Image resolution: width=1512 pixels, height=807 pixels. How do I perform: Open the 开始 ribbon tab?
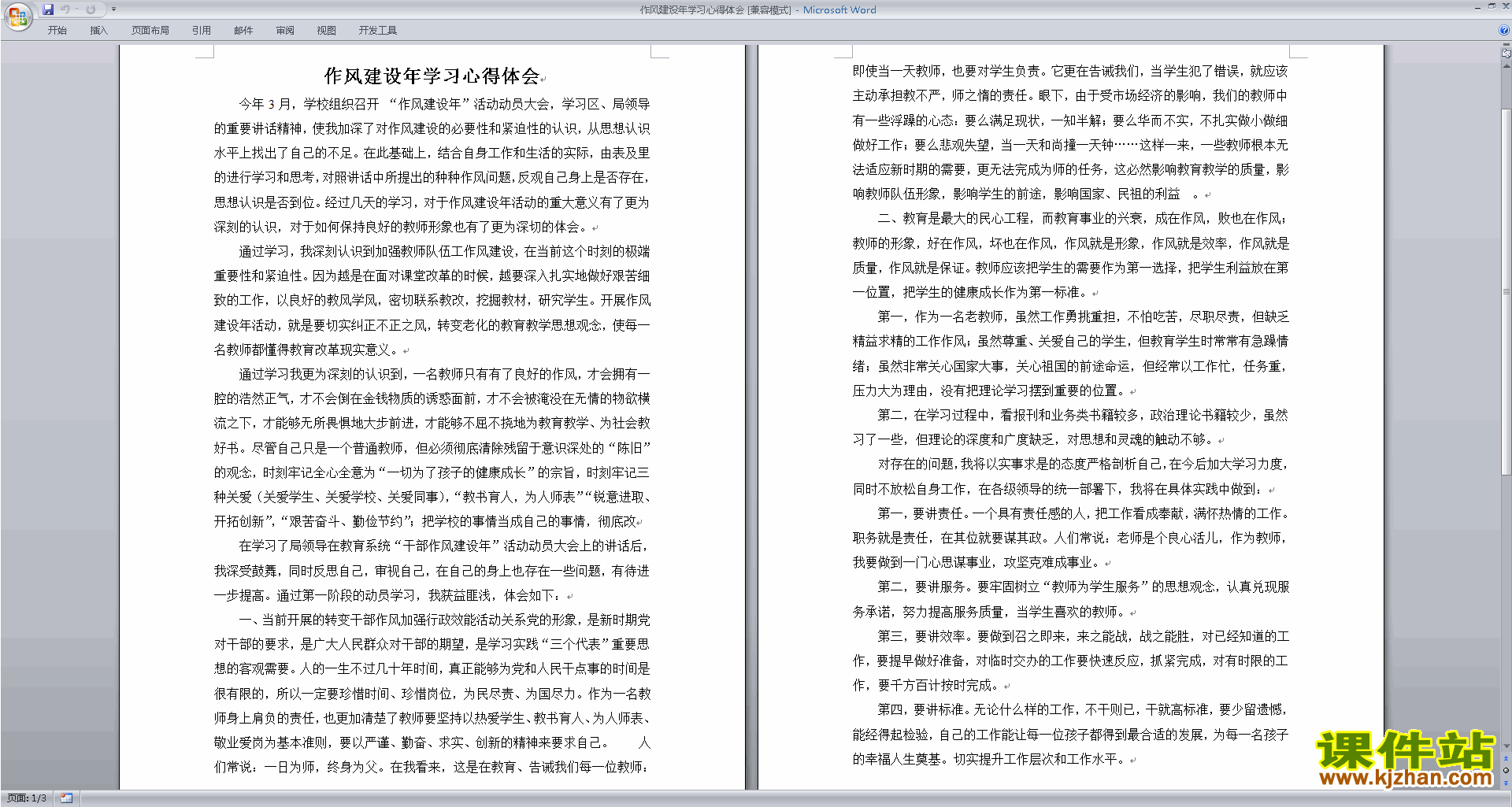click(x=57, y=31)
